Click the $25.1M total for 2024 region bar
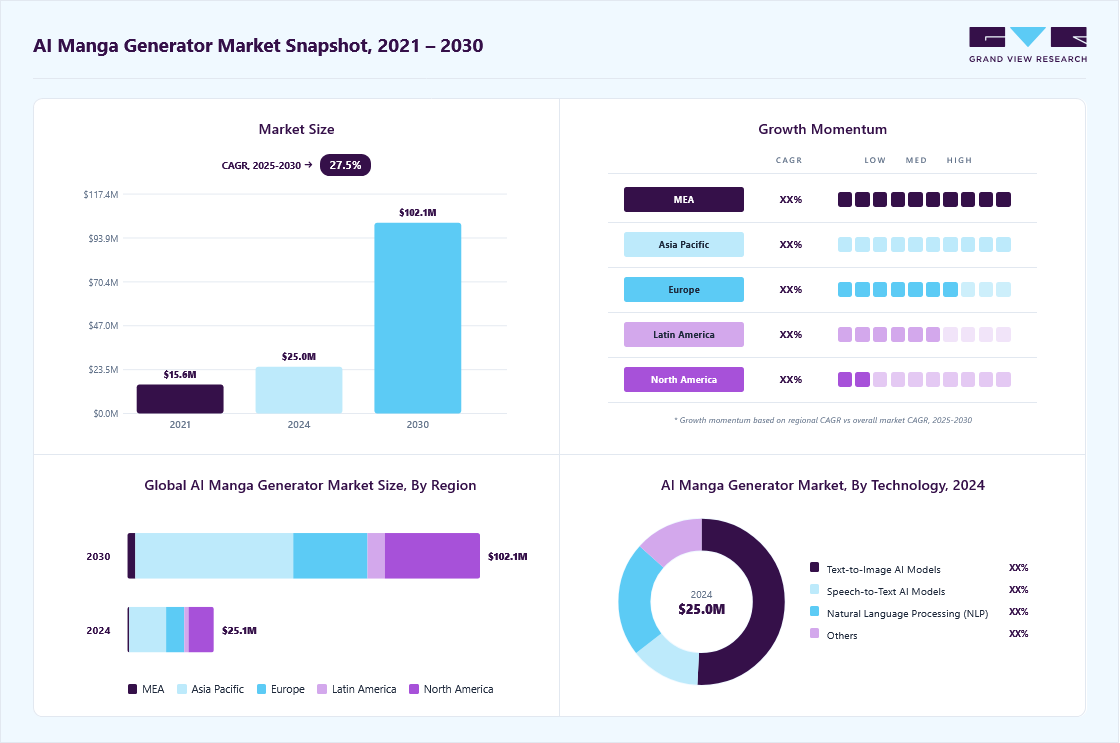This screenshot has width=1120, height=743. click(239, 630)
